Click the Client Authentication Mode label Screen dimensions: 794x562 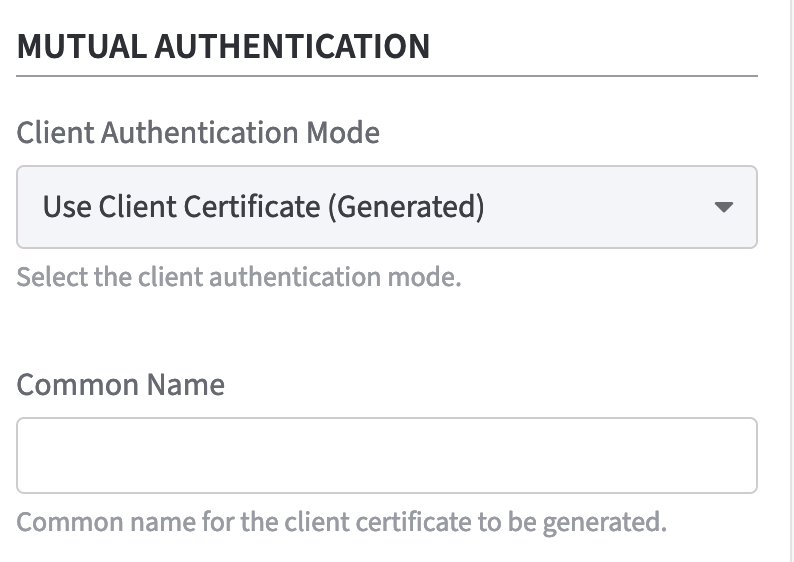[198, 132]
